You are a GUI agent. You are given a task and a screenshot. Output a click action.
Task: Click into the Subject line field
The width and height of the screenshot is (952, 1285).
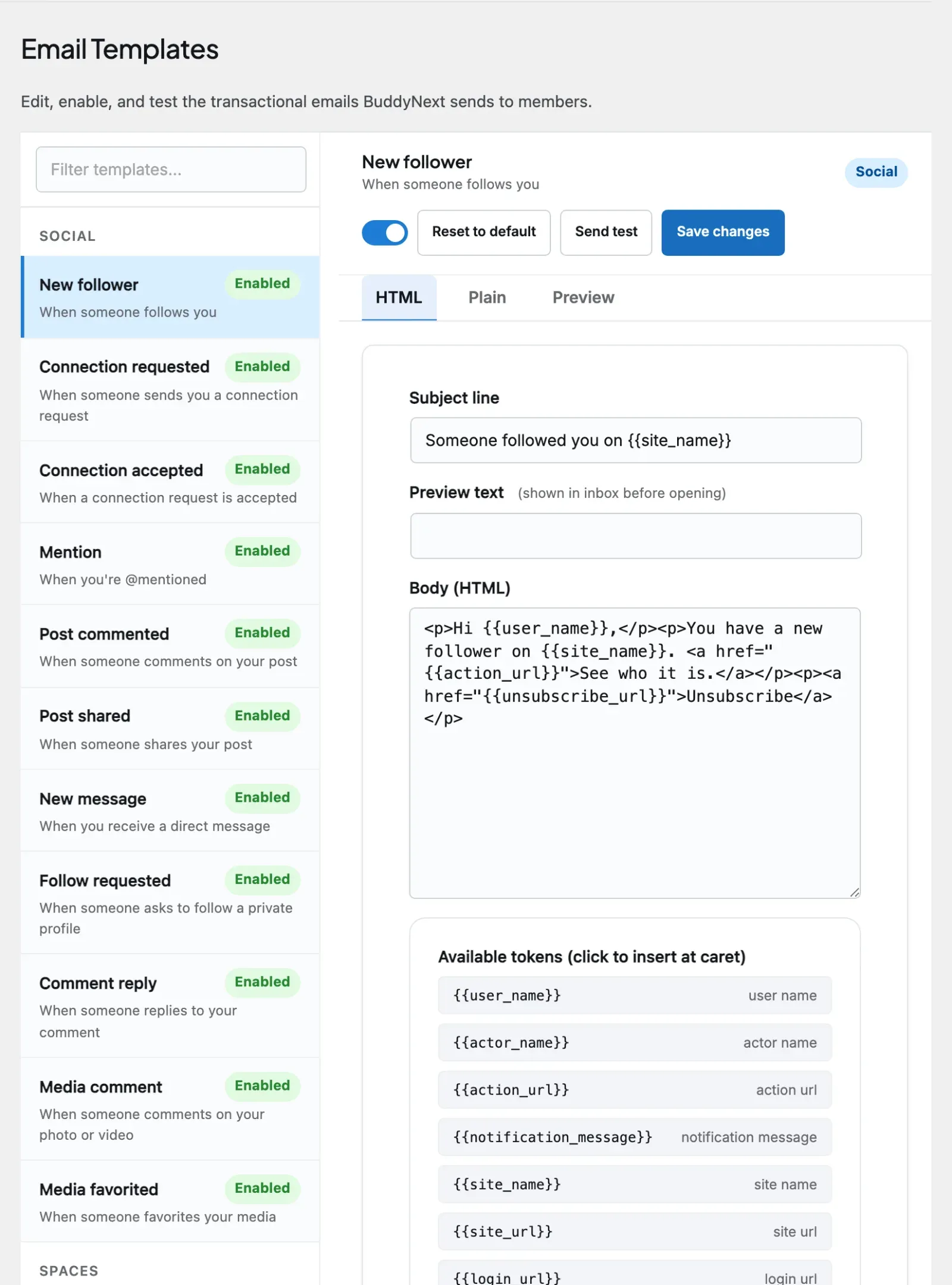pos(635,440)
